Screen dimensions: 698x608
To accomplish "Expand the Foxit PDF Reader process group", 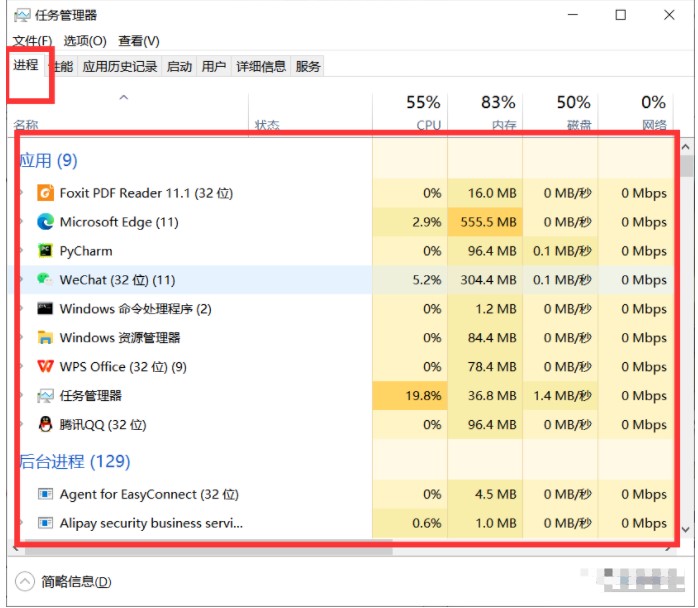I will pos(21,193).
